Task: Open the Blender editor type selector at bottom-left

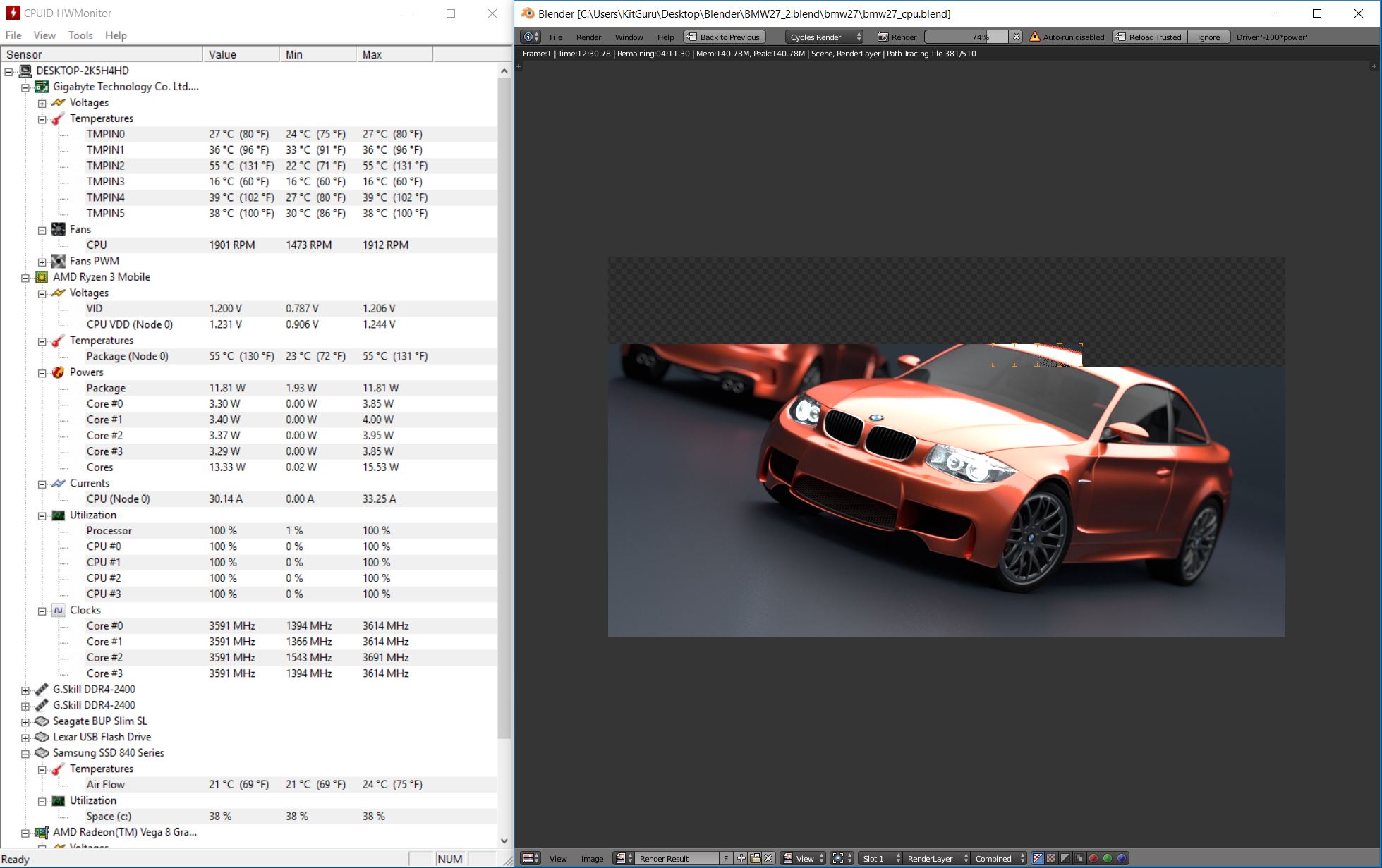Action: point(531,858)
